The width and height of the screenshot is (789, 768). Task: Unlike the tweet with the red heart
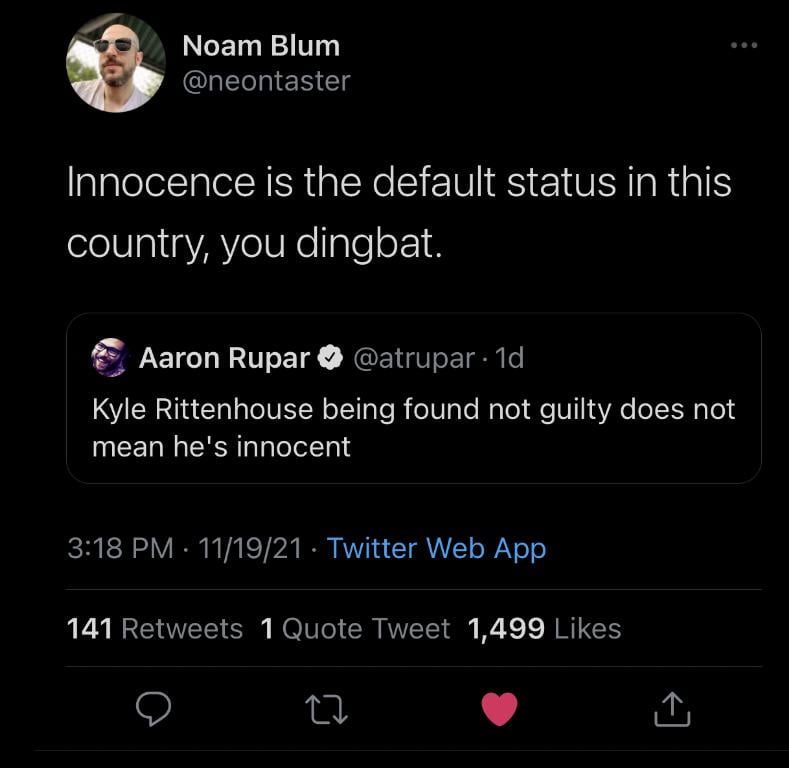point(499,709)
